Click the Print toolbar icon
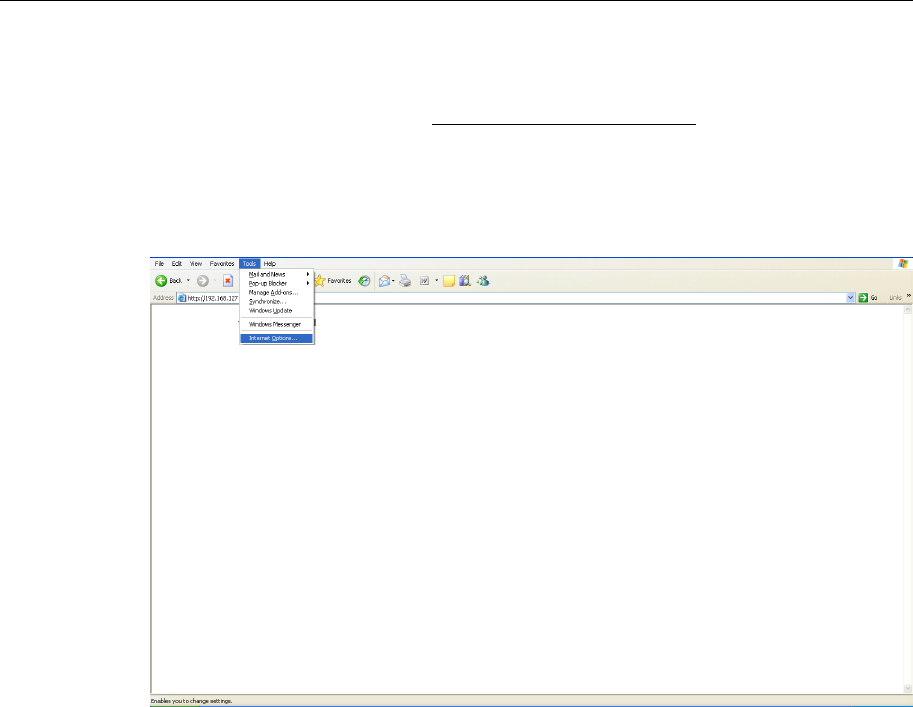Image resolution: width=913 pixels, height=707 pixels. 406,281
